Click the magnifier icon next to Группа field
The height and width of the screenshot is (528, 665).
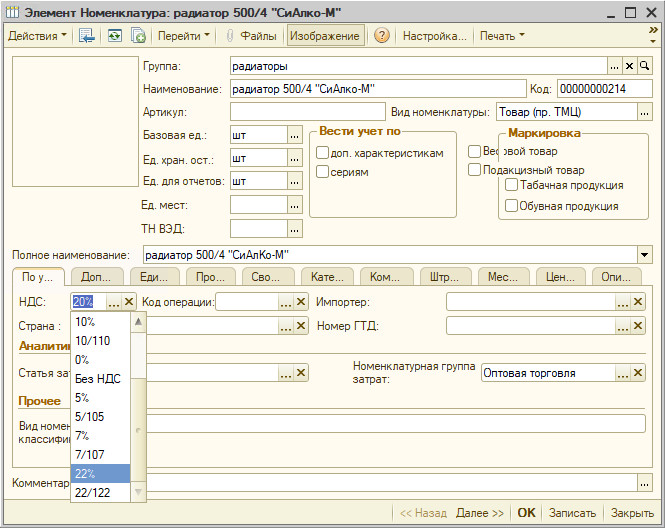(645, 66)
